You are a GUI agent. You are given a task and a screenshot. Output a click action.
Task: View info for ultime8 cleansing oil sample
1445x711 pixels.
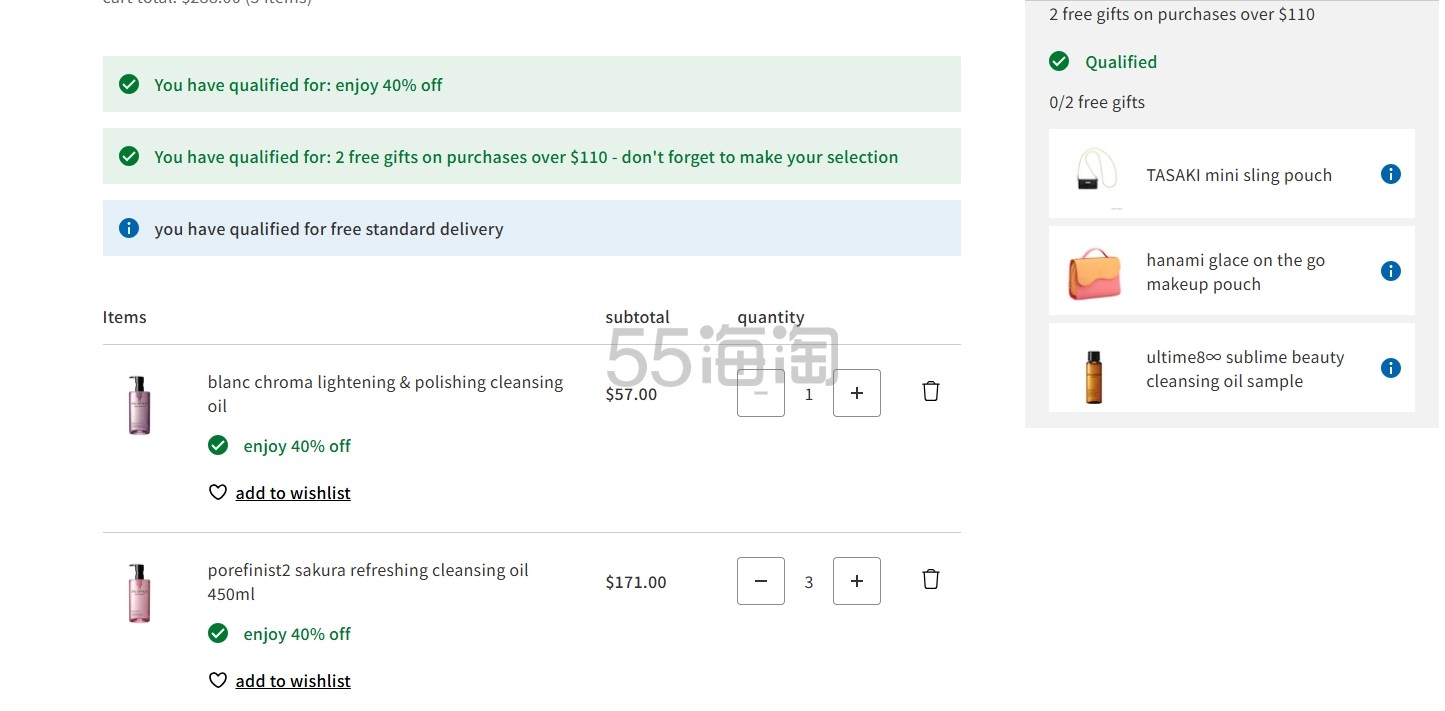pos(1390,368)
